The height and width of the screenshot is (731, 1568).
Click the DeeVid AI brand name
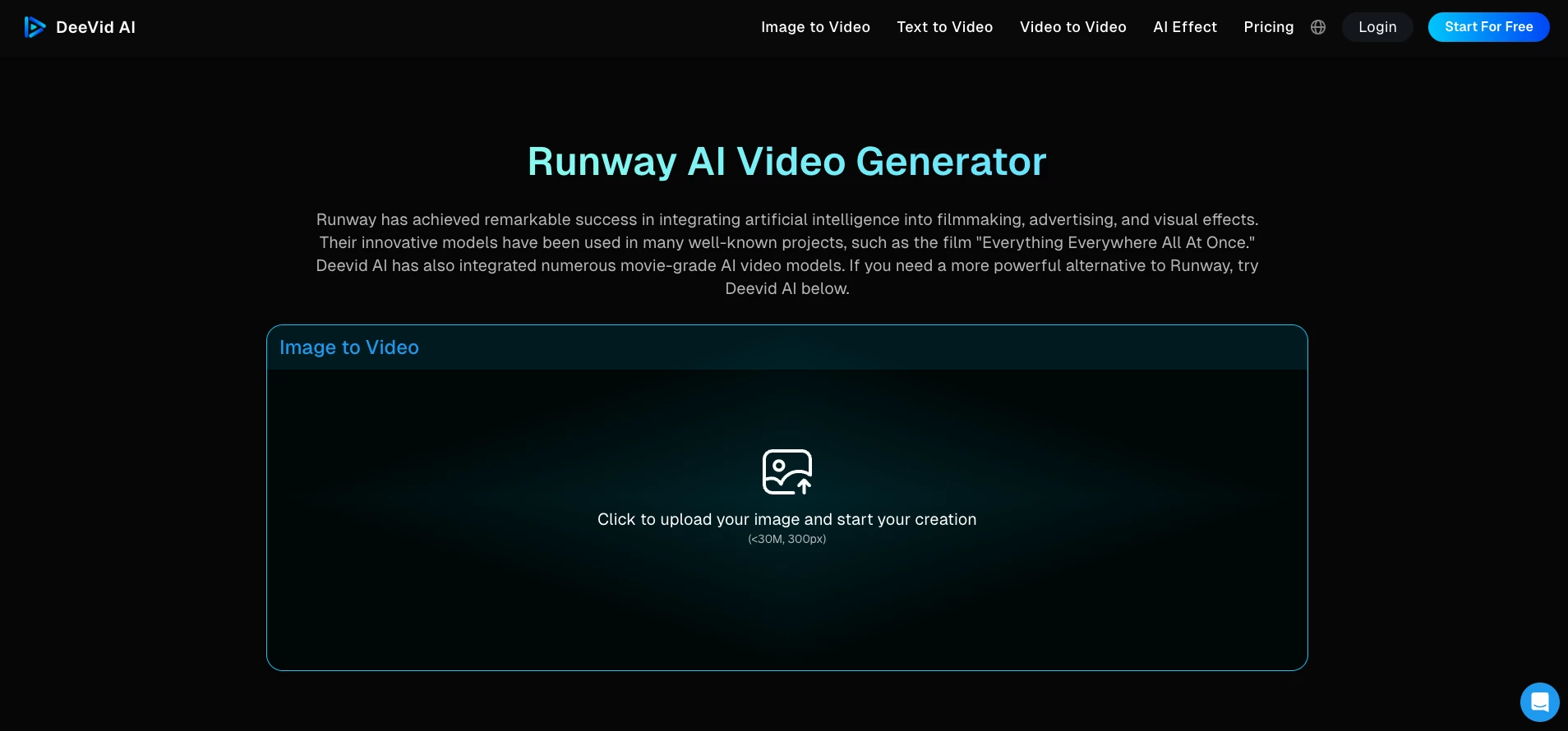[95, 27]
